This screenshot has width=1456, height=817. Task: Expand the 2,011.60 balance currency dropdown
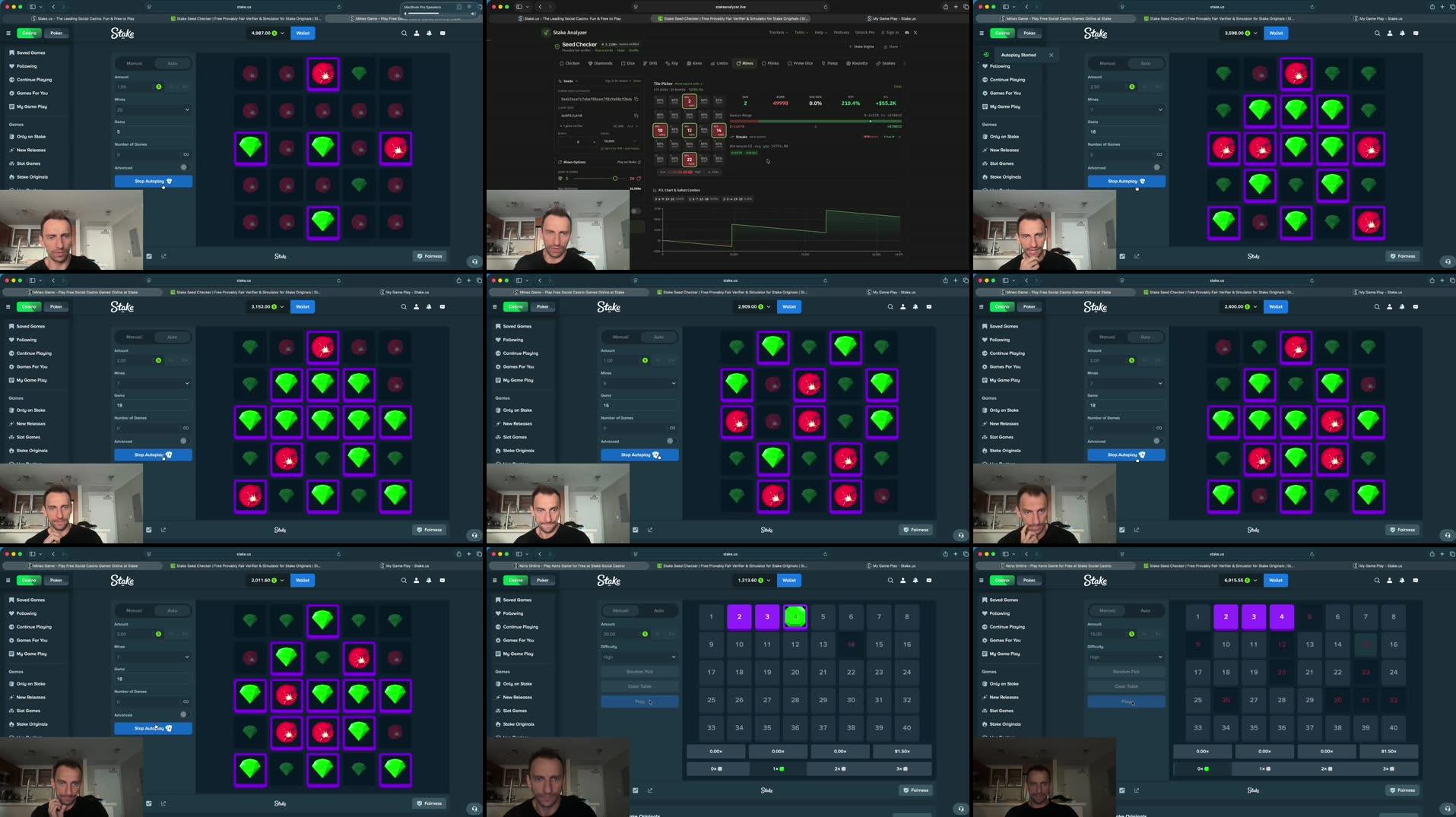[282, 580]
